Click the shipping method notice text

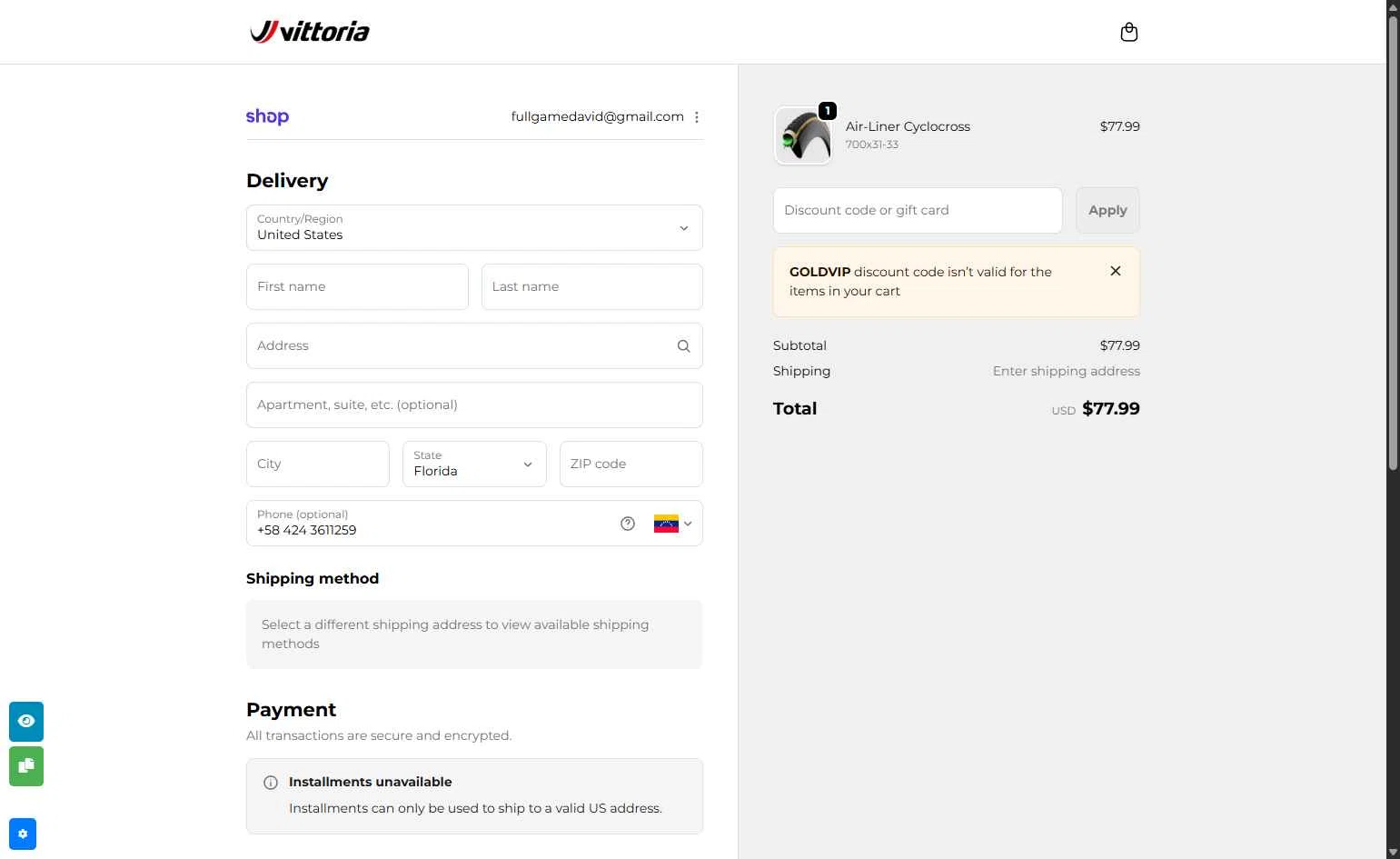(x=455, y=634)
